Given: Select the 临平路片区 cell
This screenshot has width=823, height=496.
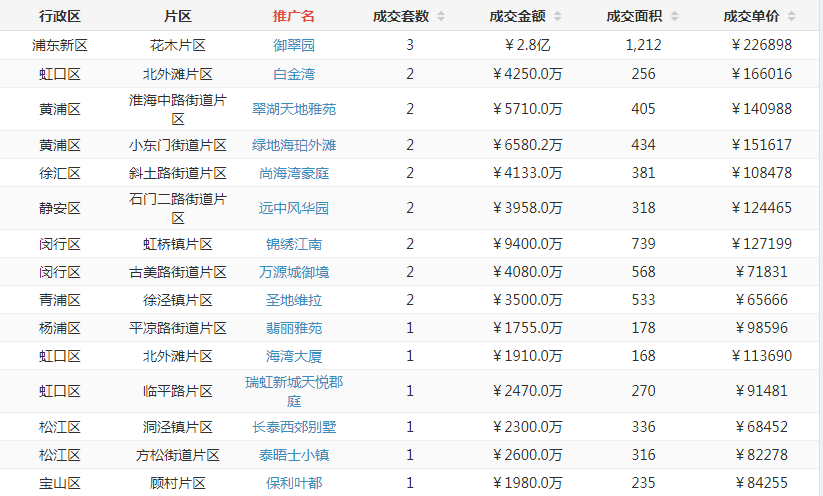Looking at the screenshot, I should pyautogui.click(x=177, y=392).
